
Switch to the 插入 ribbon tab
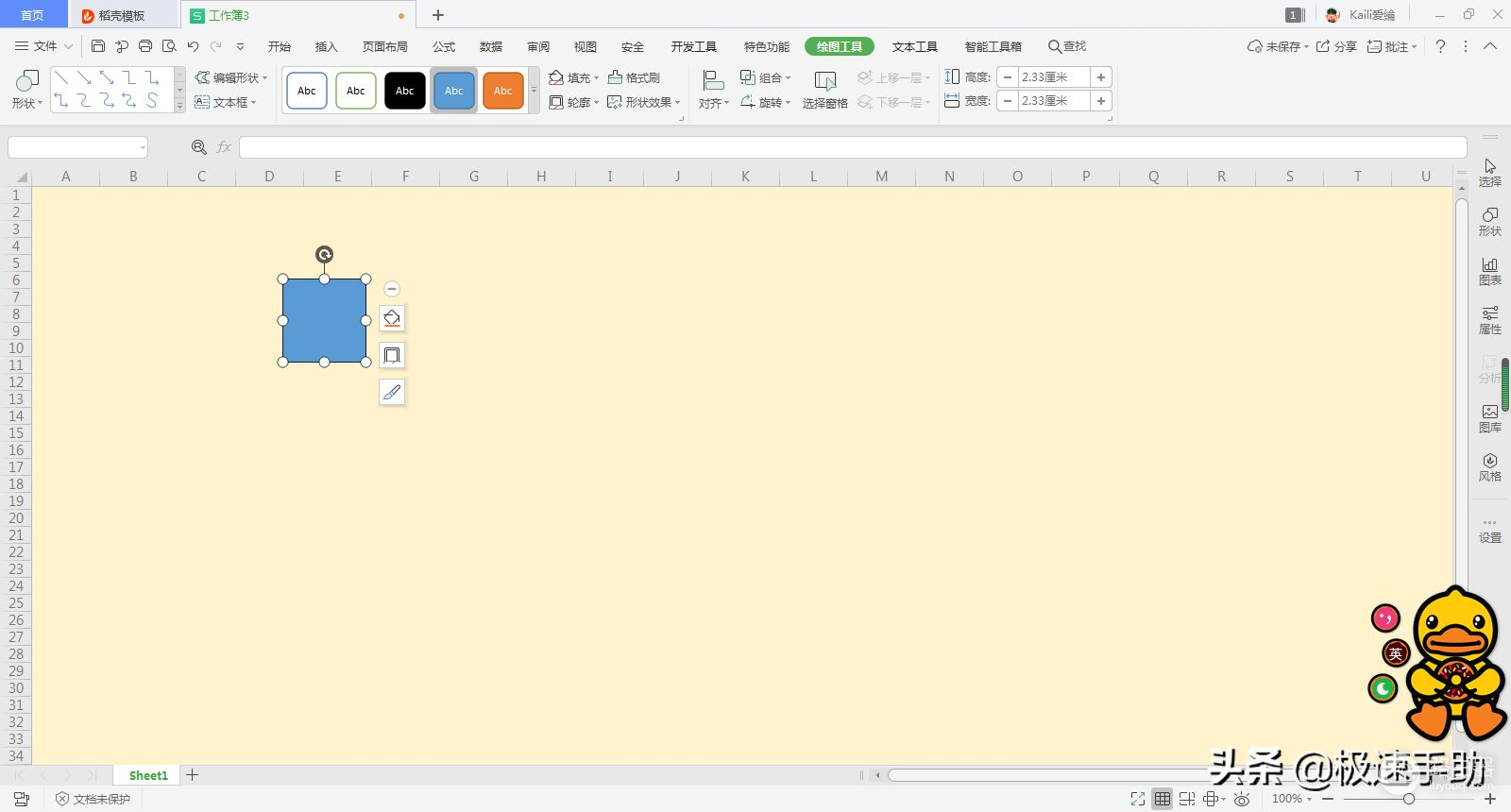(x=326, y=46)
